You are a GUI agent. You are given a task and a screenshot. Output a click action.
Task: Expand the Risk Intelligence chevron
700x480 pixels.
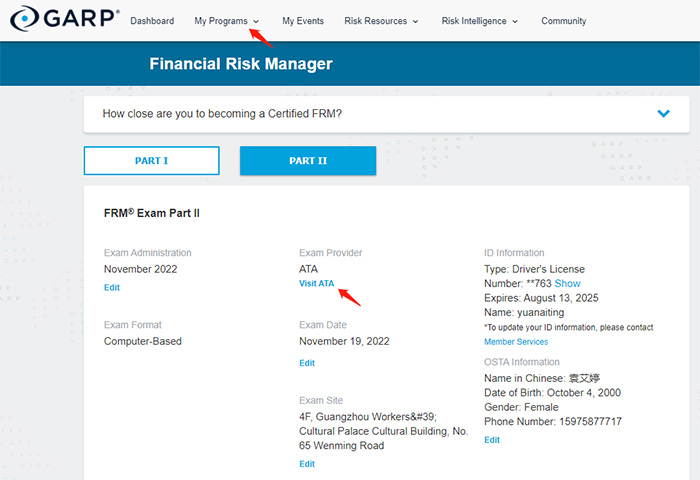click(515, 21)
